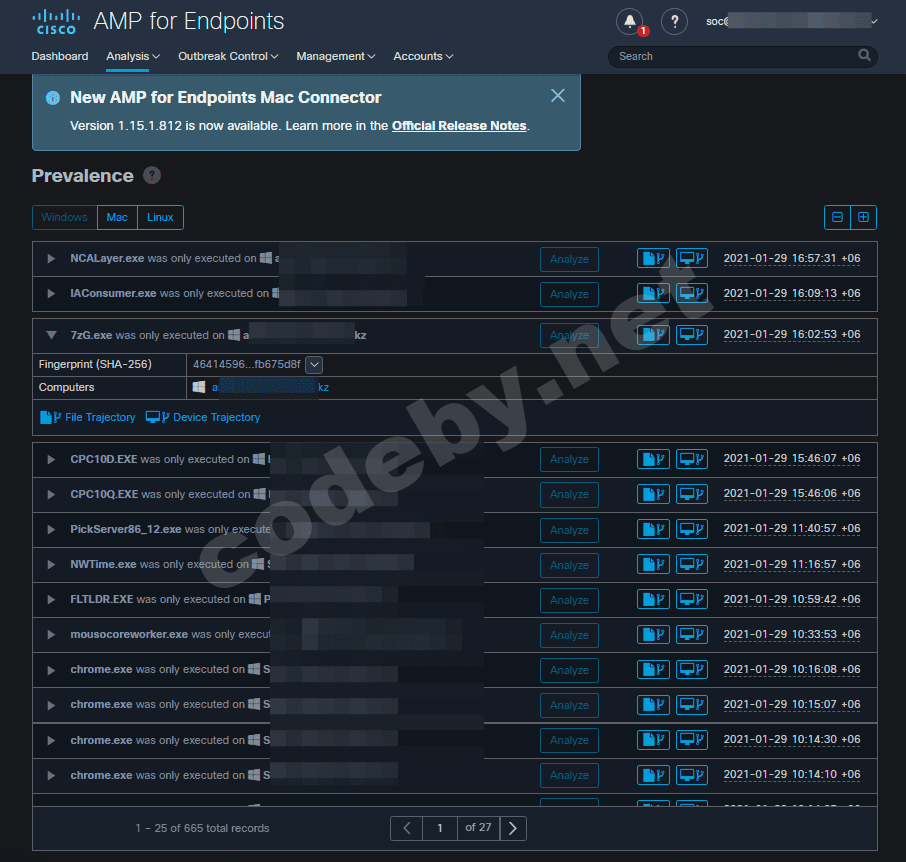The image size is (906, 862).
Task: Open the Management menu
Action: coord(336,56)
